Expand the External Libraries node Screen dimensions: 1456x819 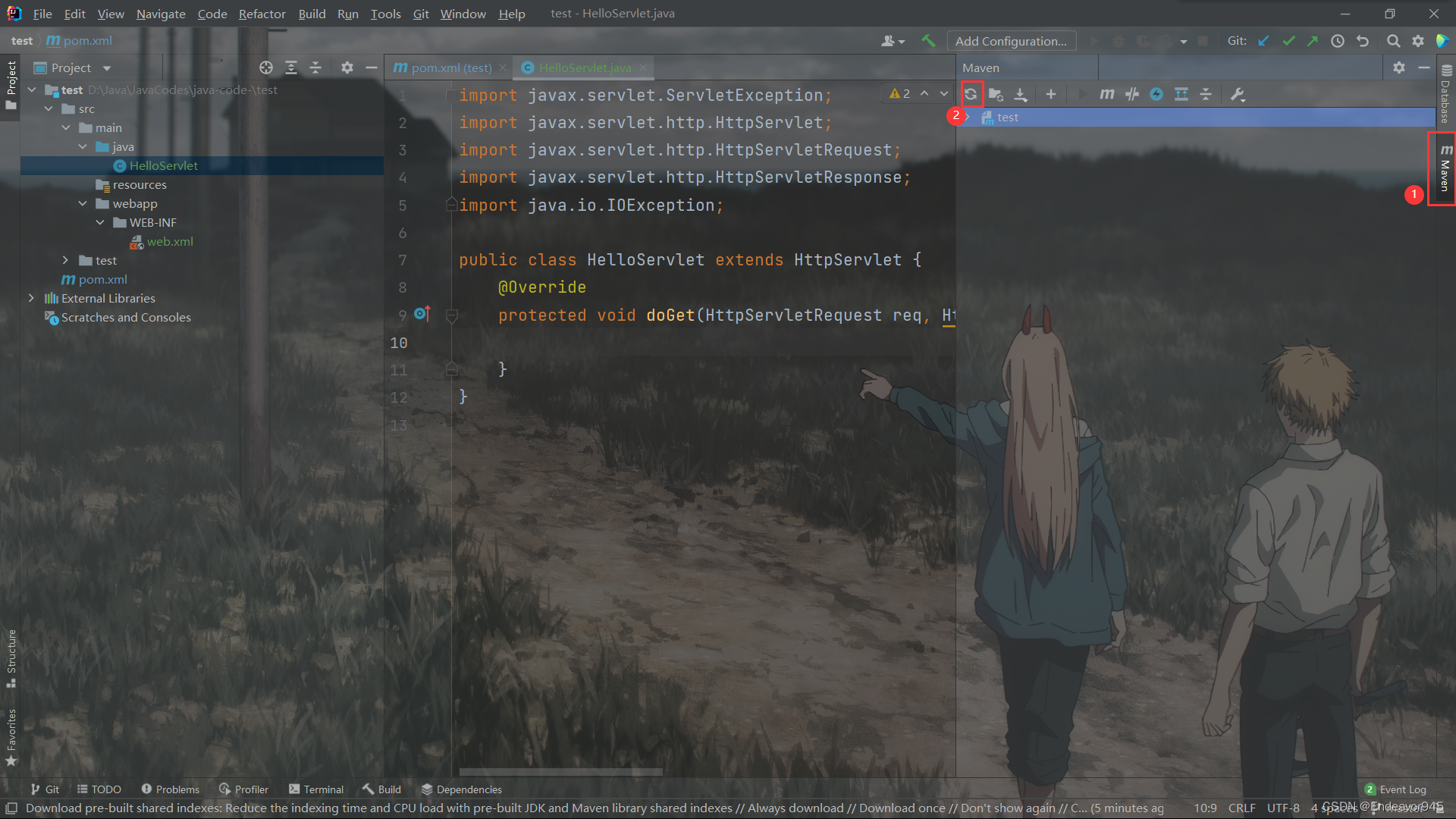tap(31, 298)
